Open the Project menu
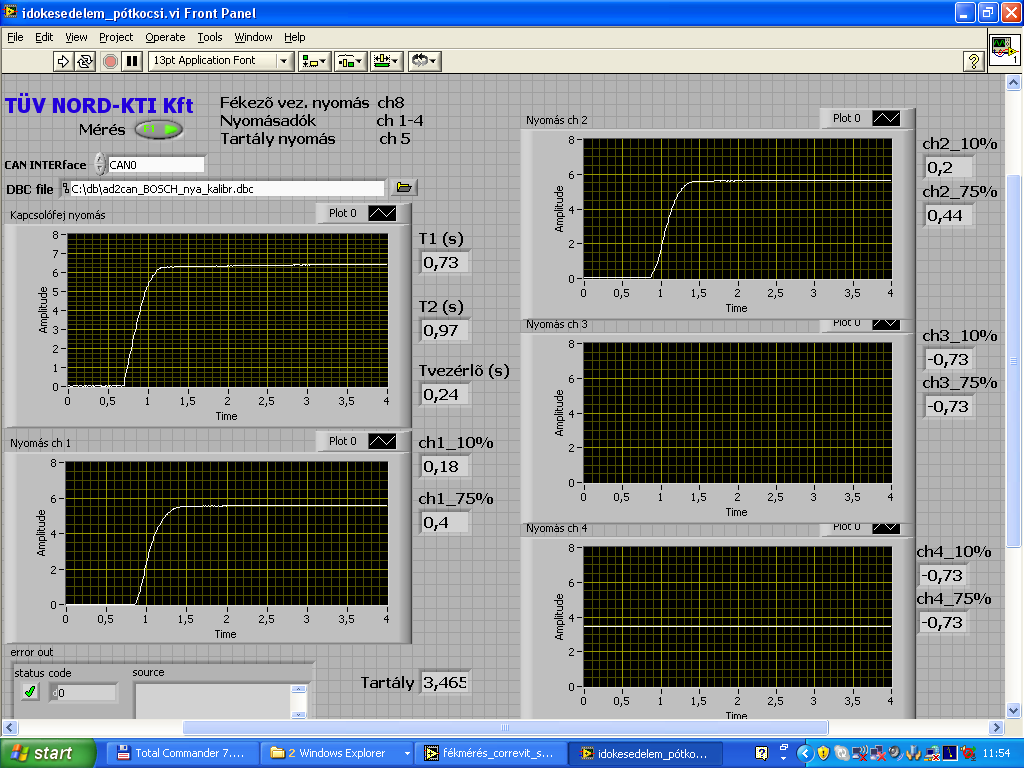The width and height of the screenshot is (1024, 768). coord(116,37)
